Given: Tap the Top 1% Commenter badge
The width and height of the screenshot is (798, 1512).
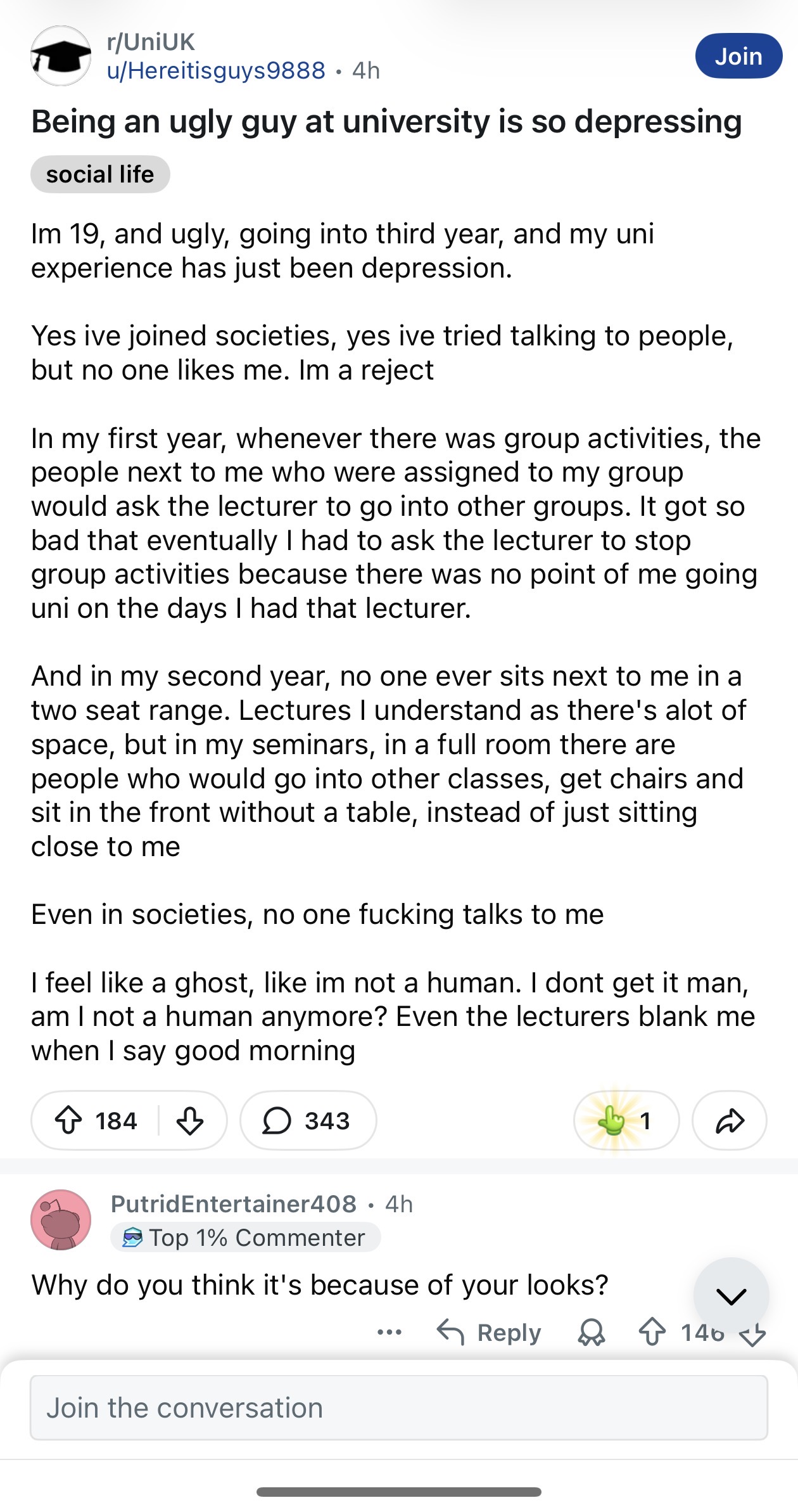Looking at the screenshot, I should click(245, 1237).
